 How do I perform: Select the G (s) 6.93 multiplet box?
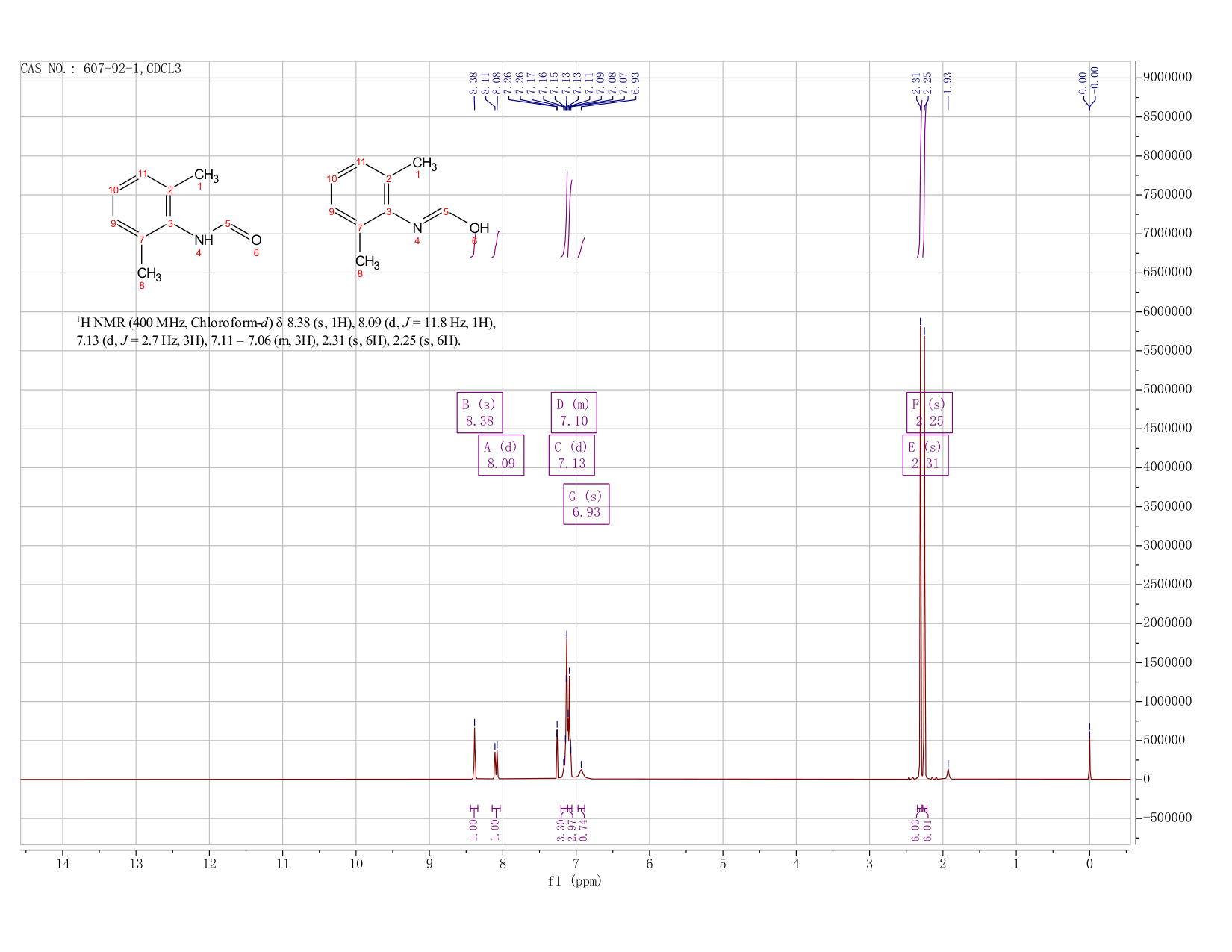[586, 504]
